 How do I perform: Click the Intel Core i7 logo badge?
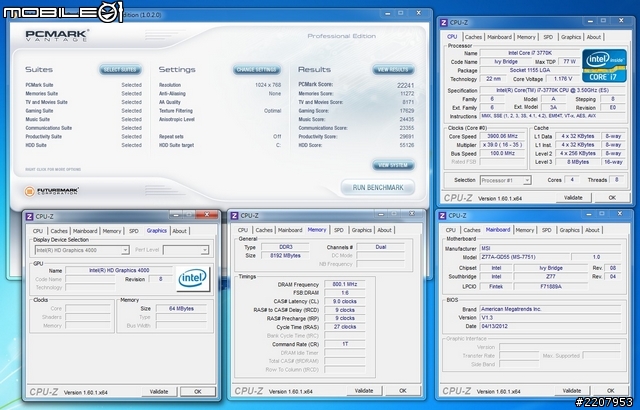coord(604,66)
